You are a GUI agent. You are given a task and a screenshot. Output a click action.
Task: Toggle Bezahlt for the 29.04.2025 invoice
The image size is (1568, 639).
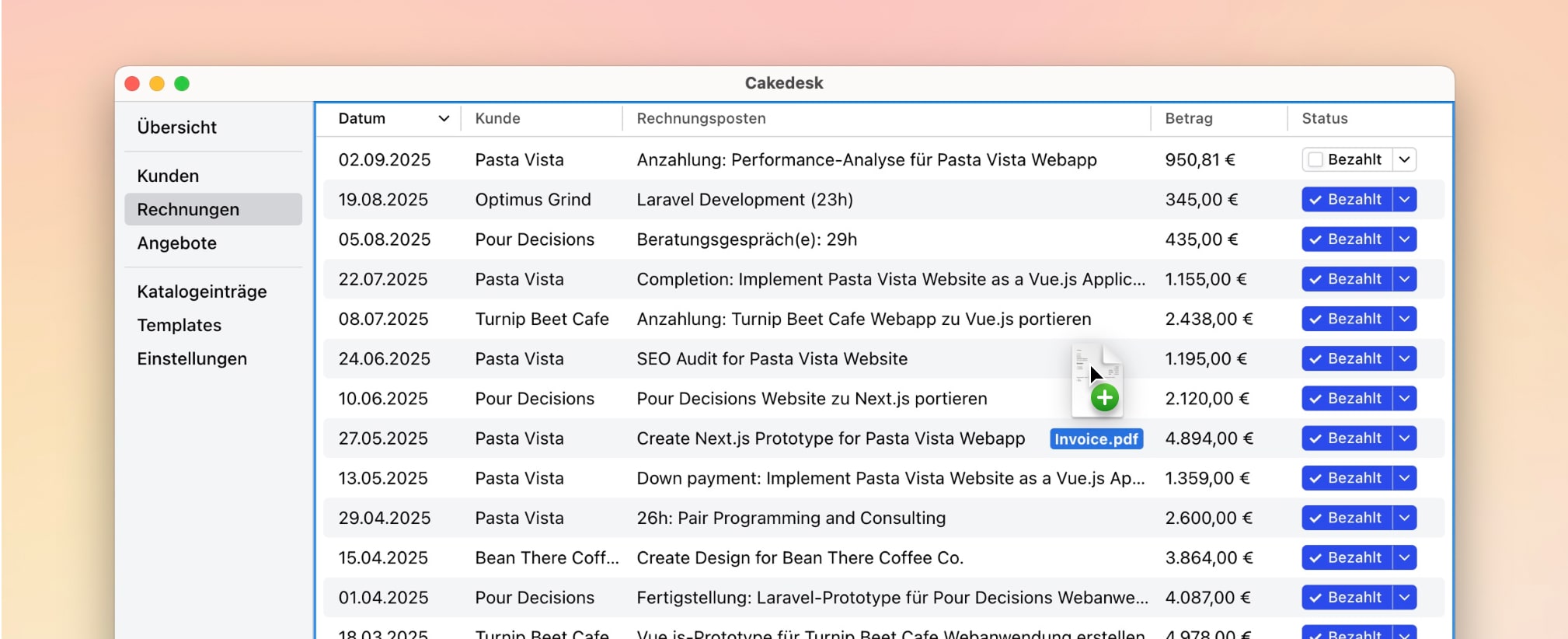[1347, 518]
